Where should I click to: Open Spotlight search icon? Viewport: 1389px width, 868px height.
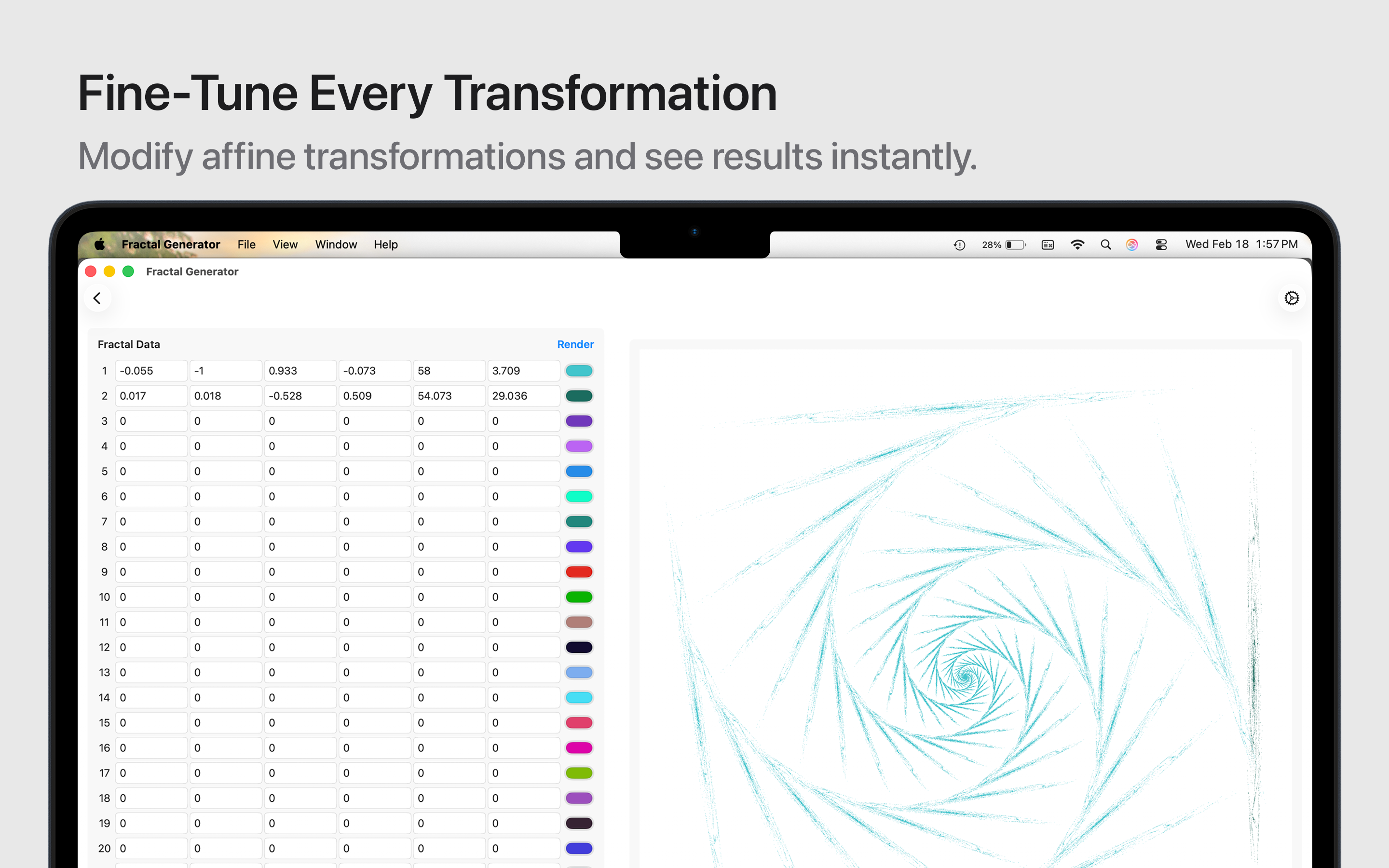pos(1105,245)
